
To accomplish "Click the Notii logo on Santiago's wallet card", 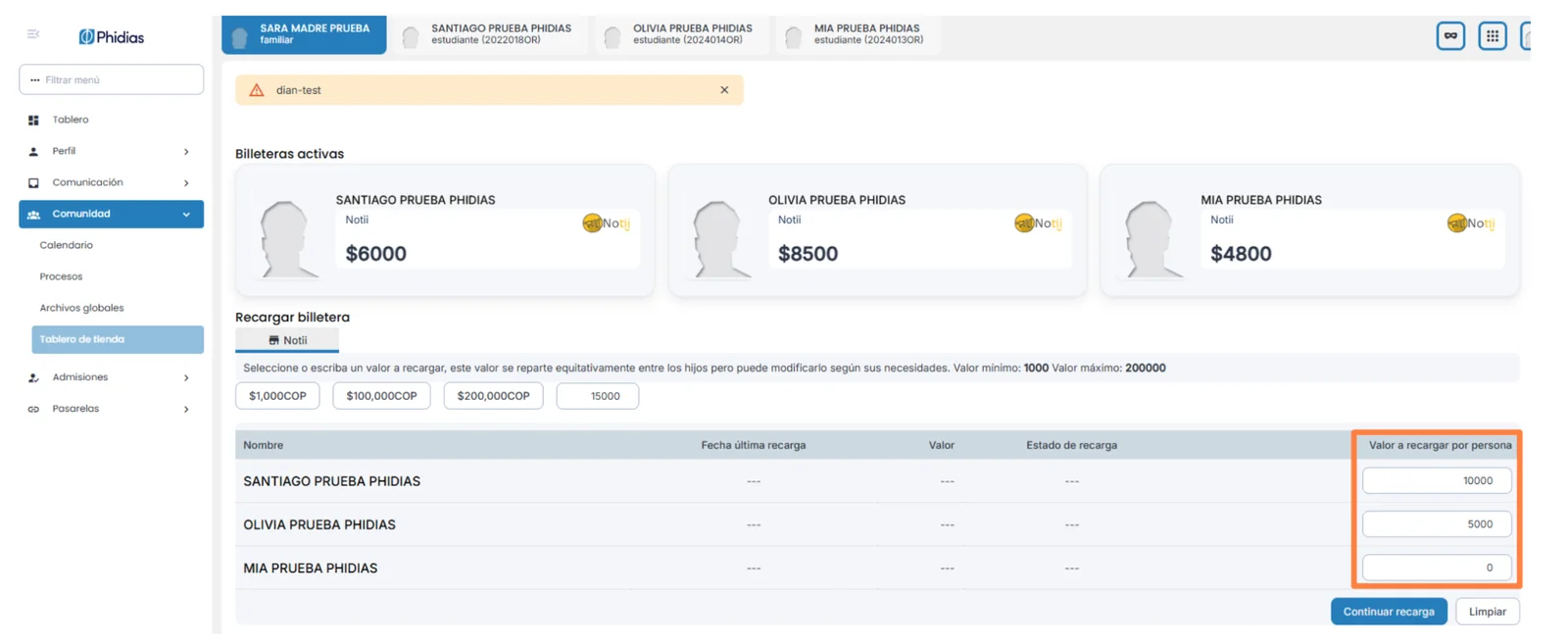I will pos(607,223).
